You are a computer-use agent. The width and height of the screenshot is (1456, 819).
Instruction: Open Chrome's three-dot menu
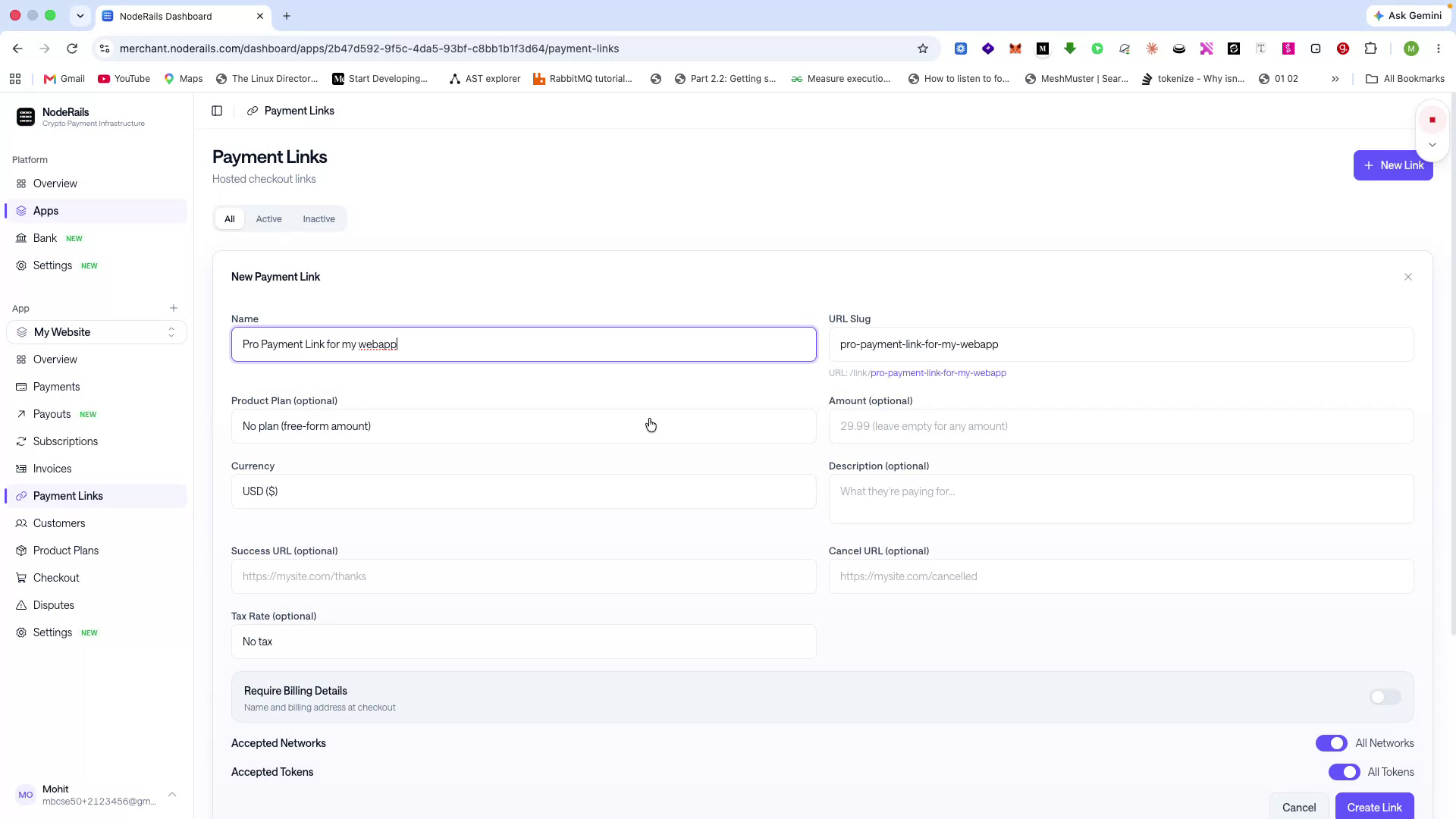(x=1439, y=49)
